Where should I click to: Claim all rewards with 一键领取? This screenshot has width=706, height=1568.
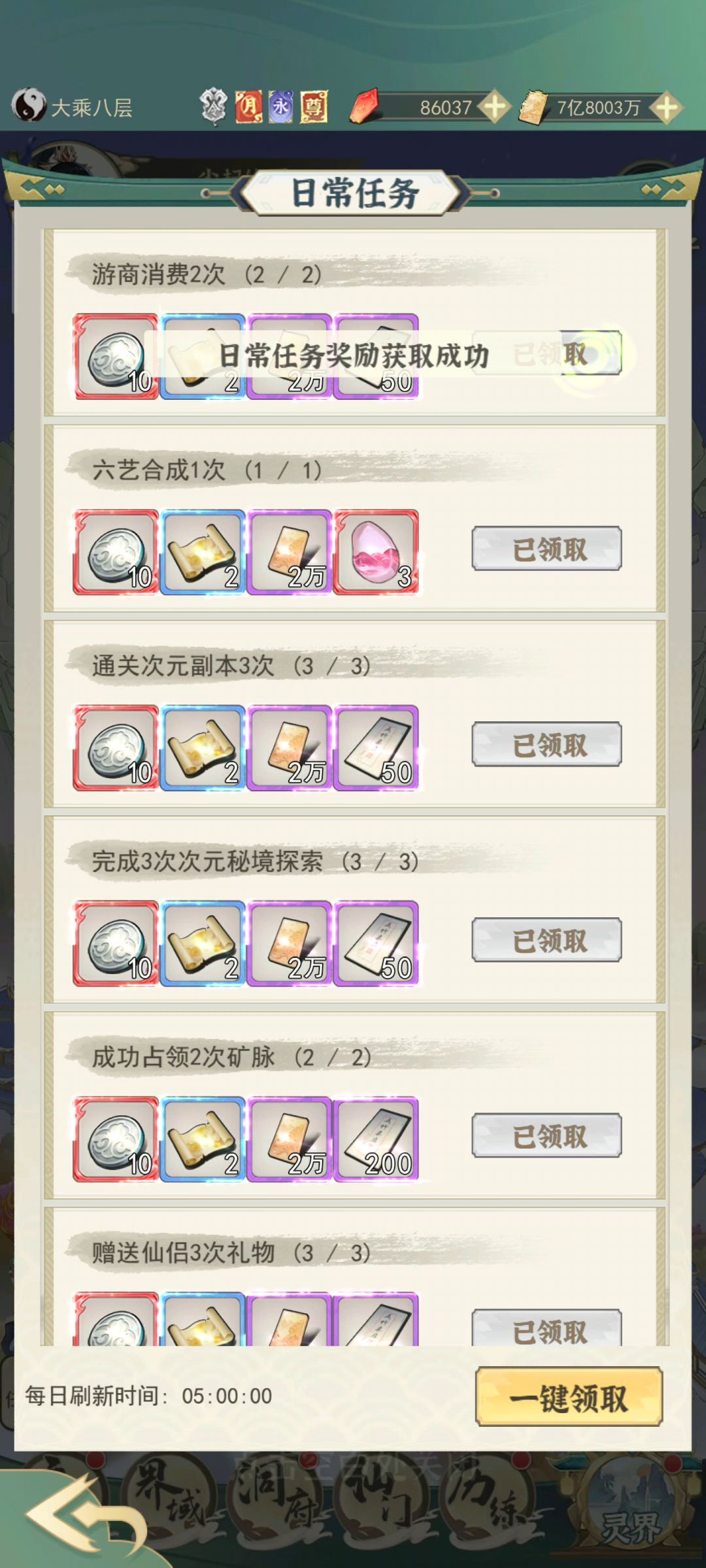pyautogui.click(x=569, y=1396)
